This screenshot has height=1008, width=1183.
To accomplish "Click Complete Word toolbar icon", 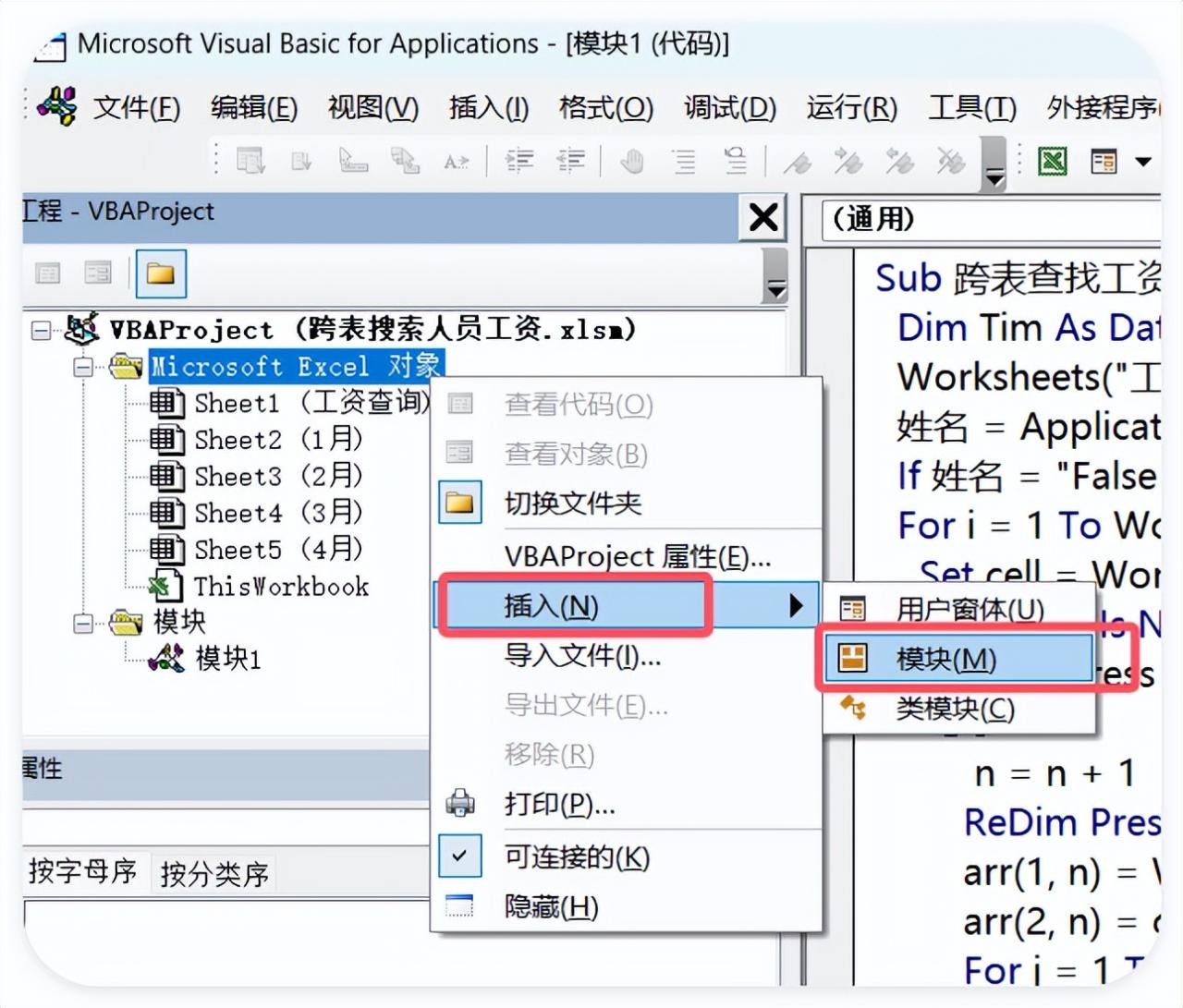I will [456, 162].
